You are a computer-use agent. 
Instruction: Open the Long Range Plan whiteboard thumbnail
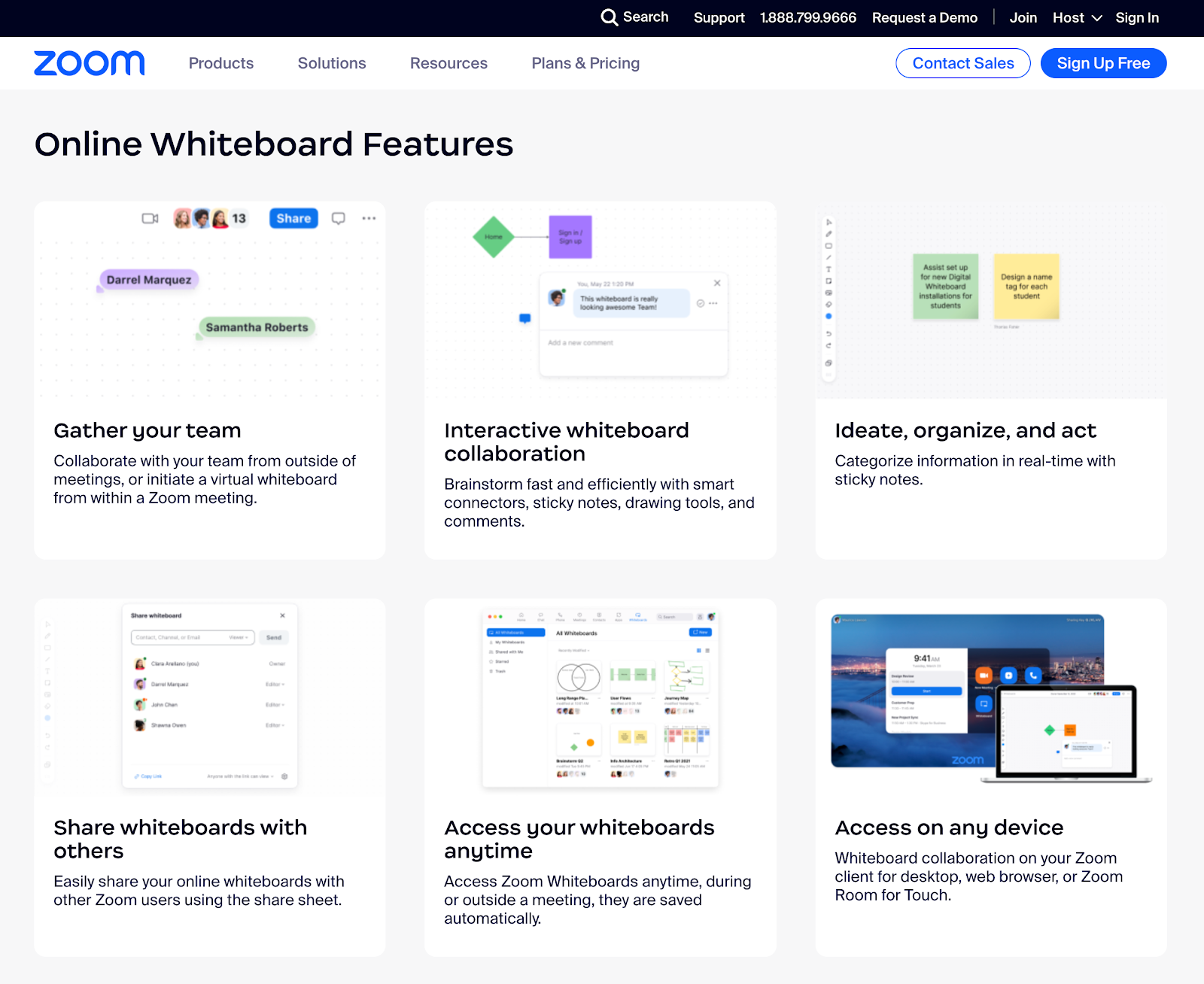[x=579, y=678]
